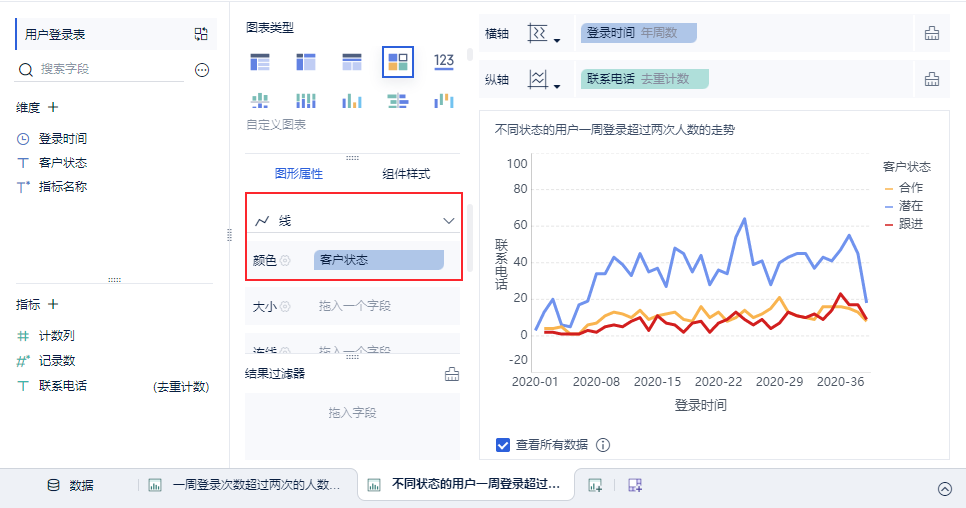Uncheck the 查看所有数据 checkbox
The width and height of the screenshot is (966, 508).
coord(503,445)
